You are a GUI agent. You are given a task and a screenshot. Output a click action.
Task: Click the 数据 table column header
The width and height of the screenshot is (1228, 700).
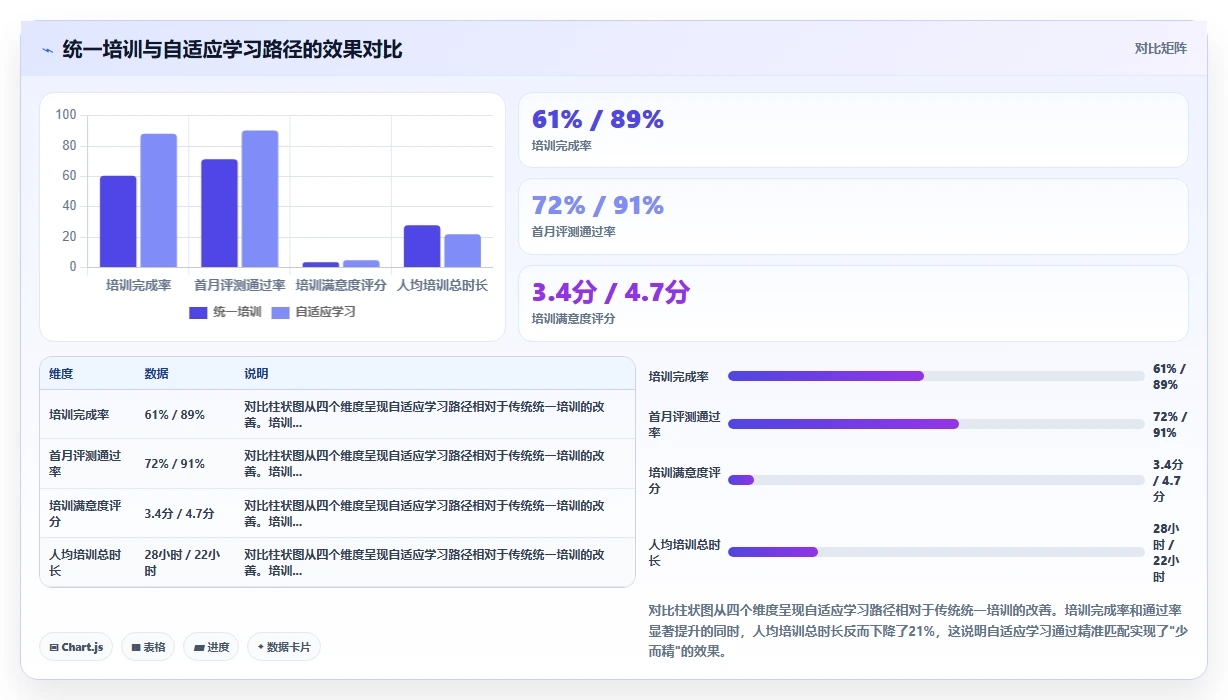click(x=156, y=374)
